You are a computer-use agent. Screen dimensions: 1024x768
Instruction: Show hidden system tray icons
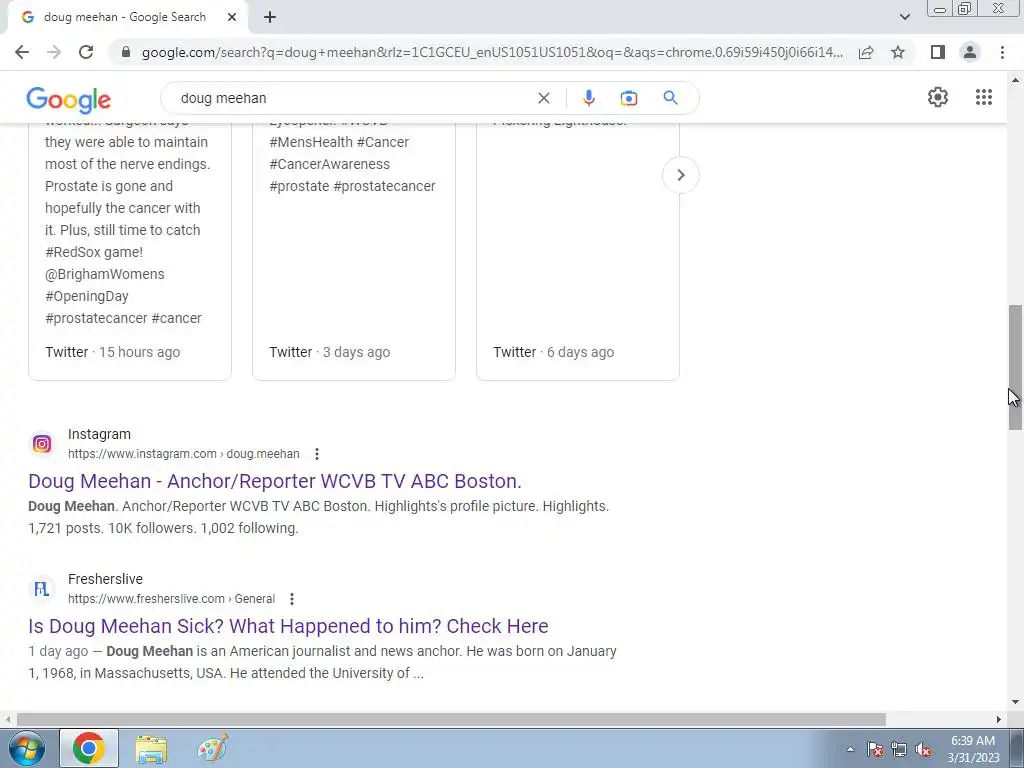tap(850, 749)
